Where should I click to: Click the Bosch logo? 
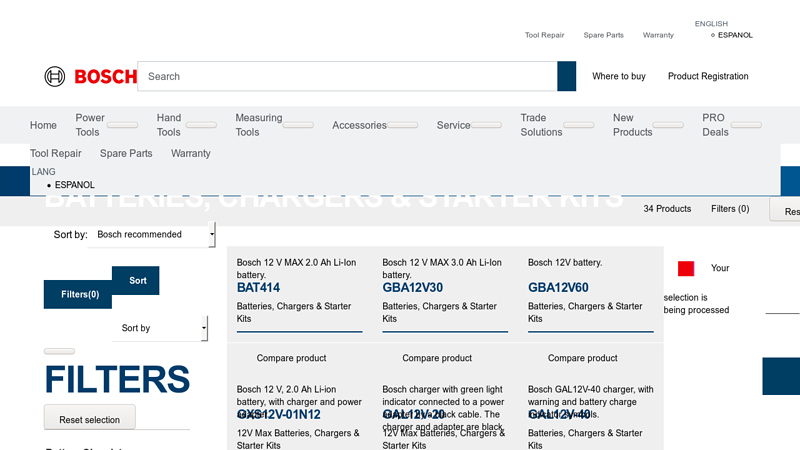point(90,76)
